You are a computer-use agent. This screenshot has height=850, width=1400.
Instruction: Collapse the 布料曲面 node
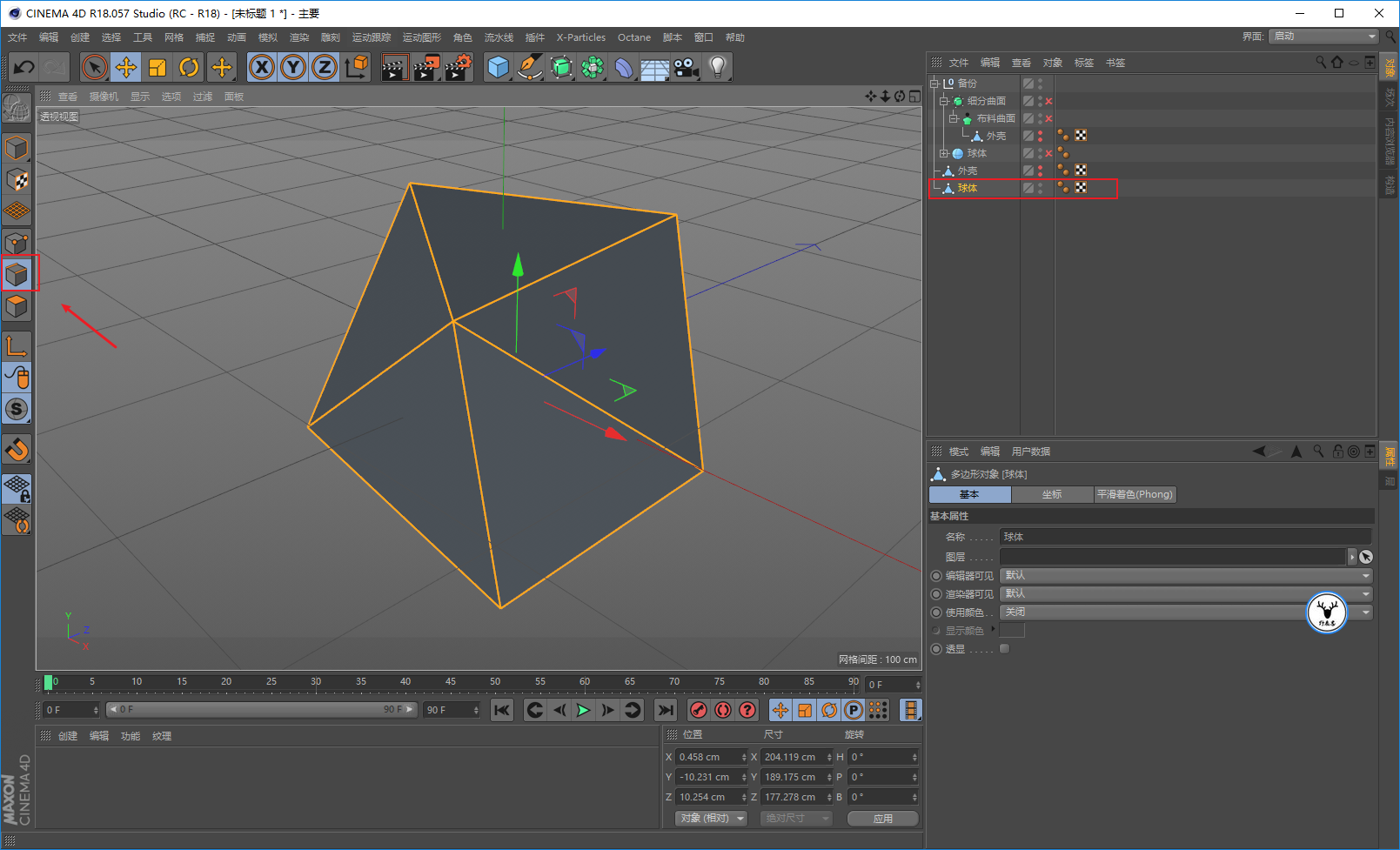(x=954, y=118)
